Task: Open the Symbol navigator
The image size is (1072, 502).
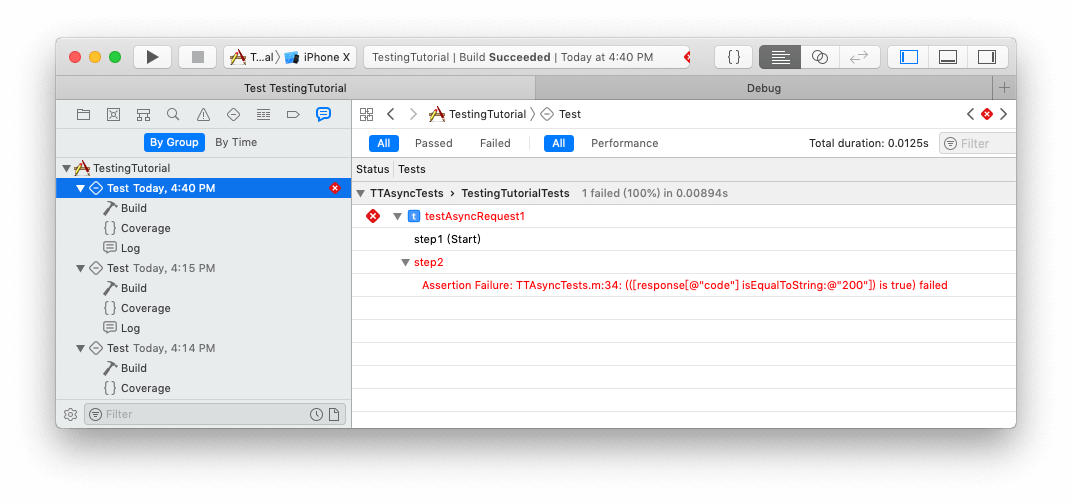Action: (x=143, y=115)
